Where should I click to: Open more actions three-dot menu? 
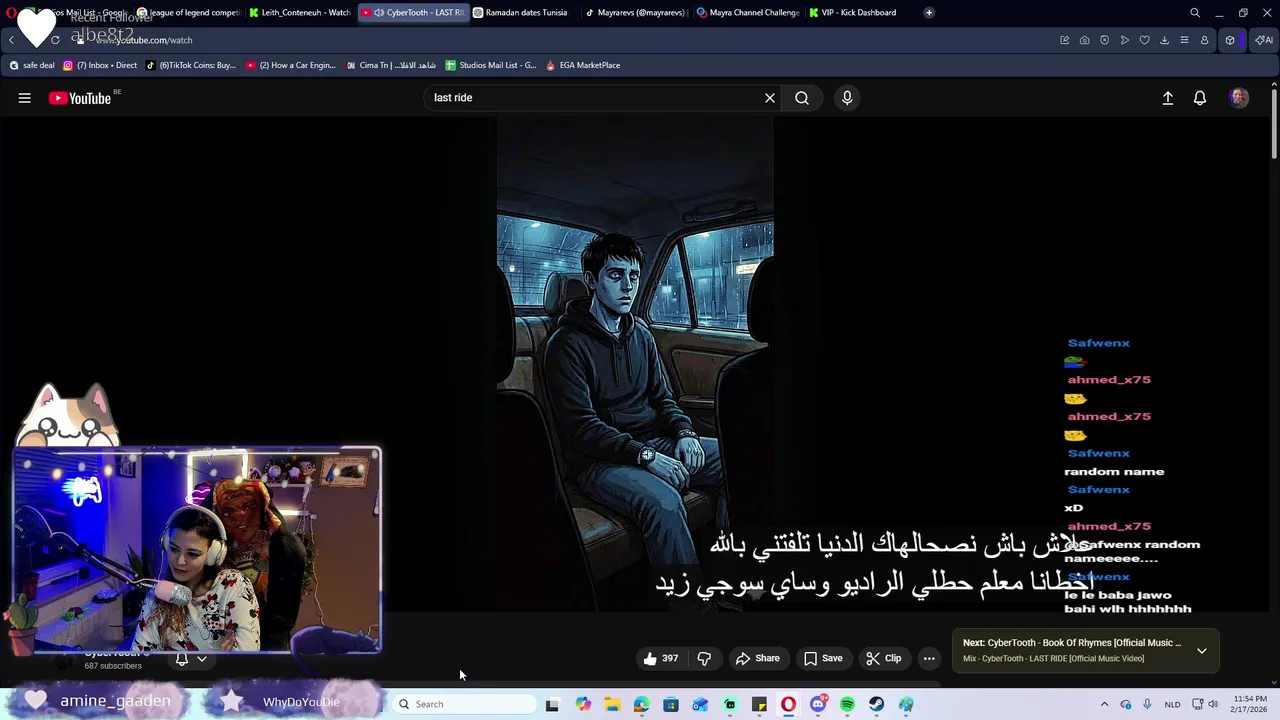pyautogui.click(x=929, y=658)
